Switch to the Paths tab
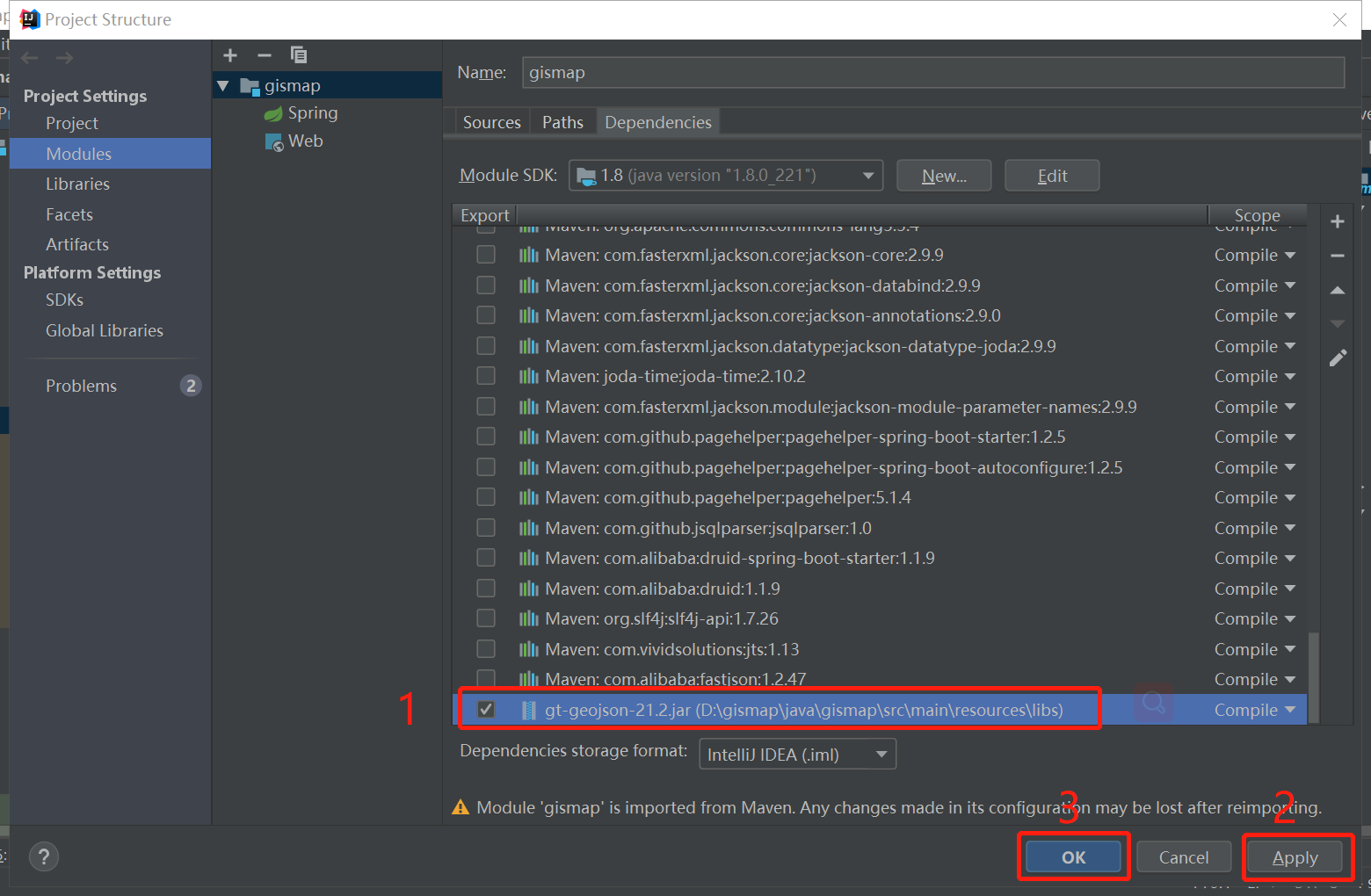This screenshot has height=896, width=1371. click(562, 122)
